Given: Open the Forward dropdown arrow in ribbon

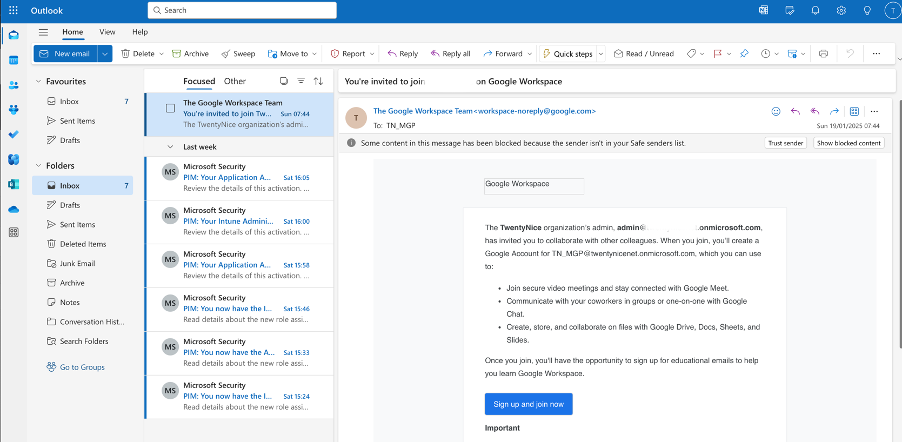Looking at the screenshot, I should [x=529, y=54].
